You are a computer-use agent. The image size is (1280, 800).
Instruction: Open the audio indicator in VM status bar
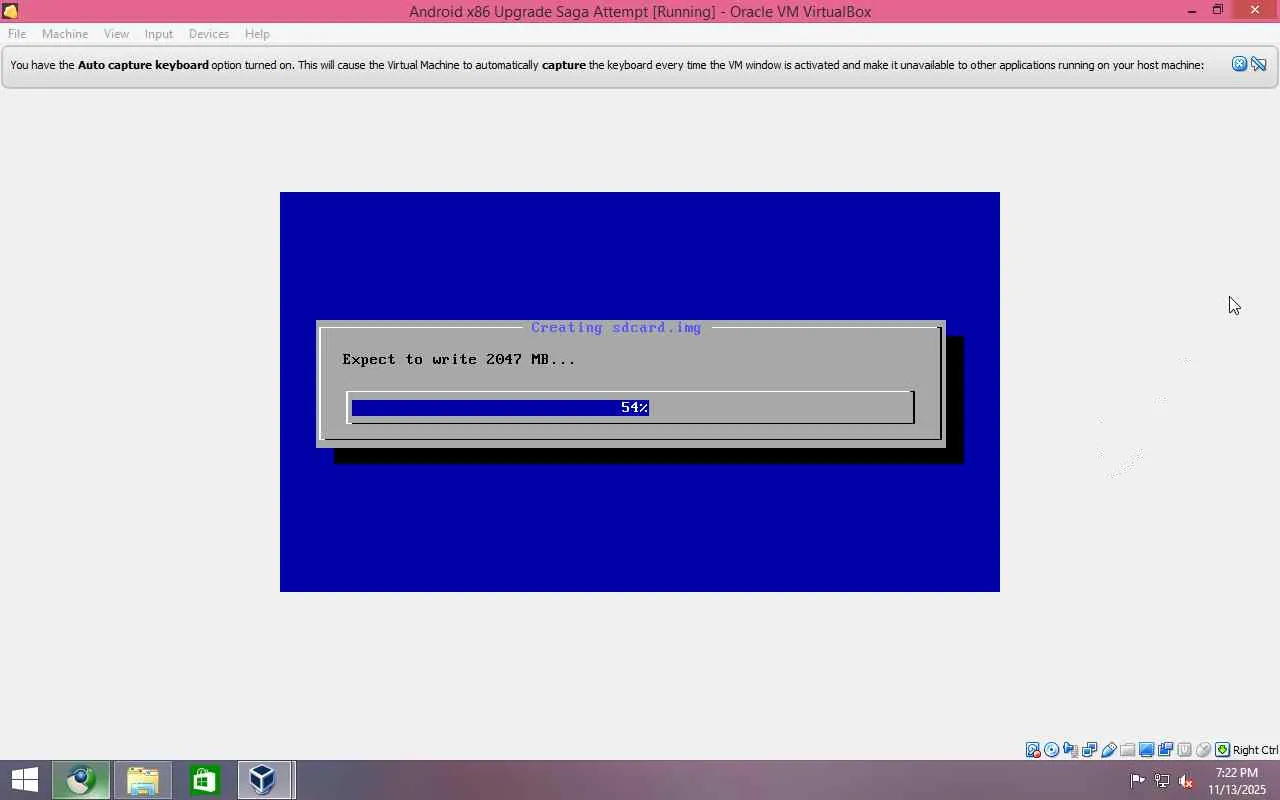[x=1071, y=750]
